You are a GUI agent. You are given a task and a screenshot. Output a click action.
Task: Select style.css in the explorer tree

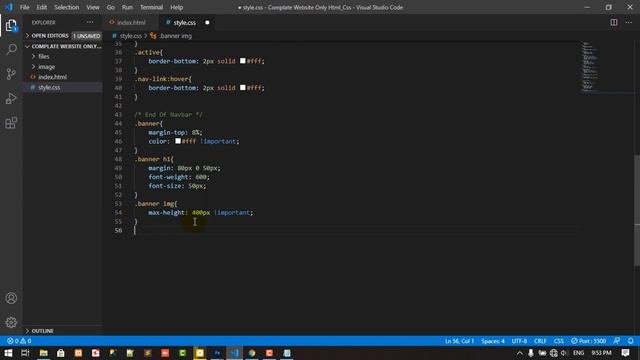pyautogui.click(x=49, y=87)
